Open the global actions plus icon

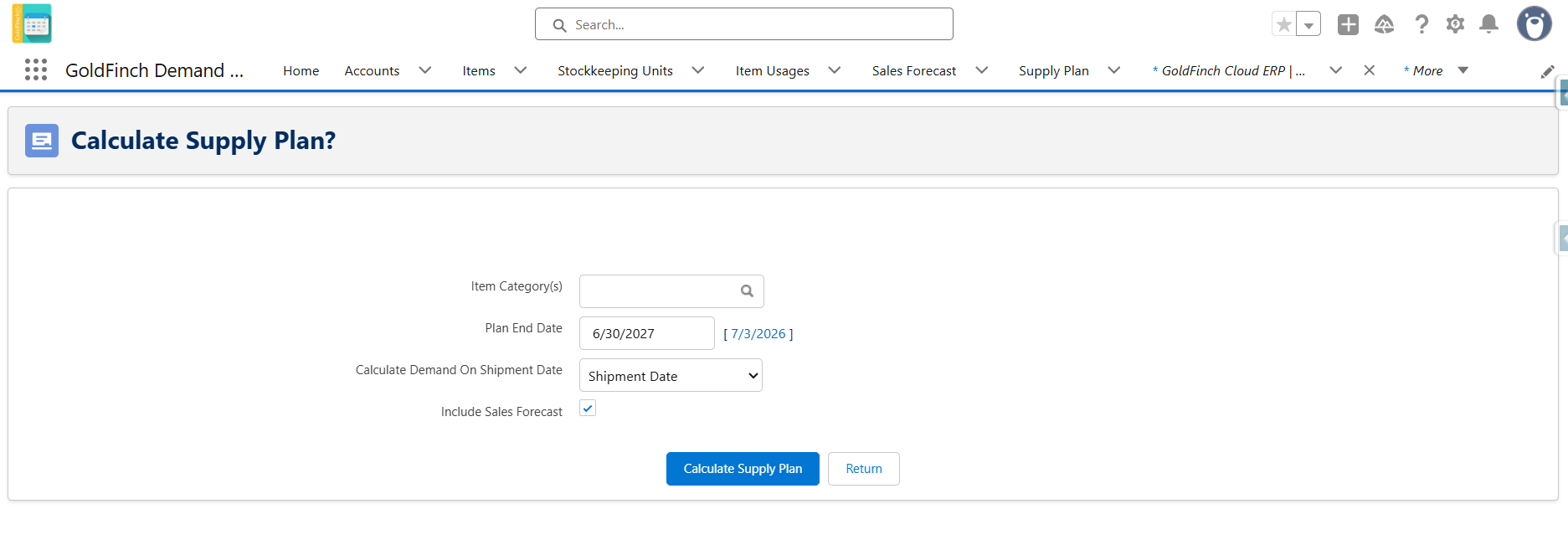click(x=1348, y=24)
